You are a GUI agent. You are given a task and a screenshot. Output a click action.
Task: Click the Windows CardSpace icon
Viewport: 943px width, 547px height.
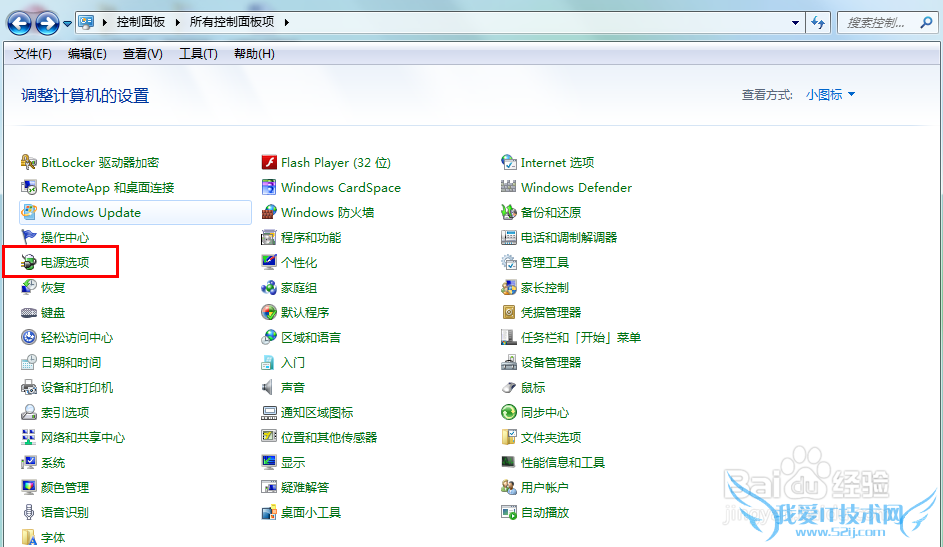point(269,188)
